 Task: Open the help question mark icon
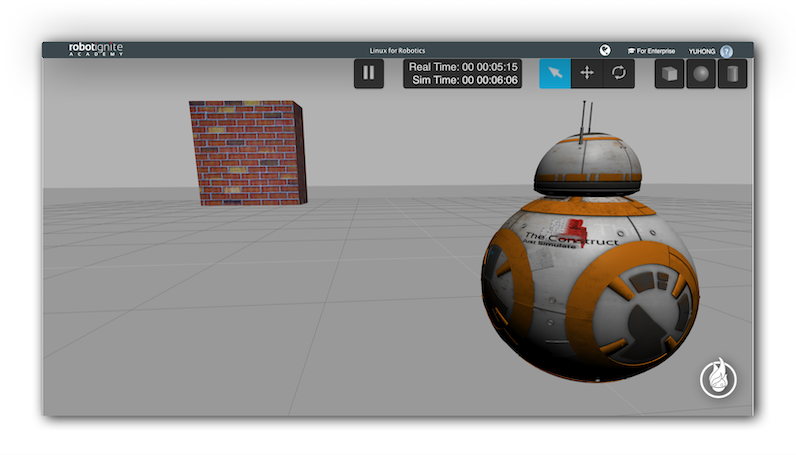point(726,51)
